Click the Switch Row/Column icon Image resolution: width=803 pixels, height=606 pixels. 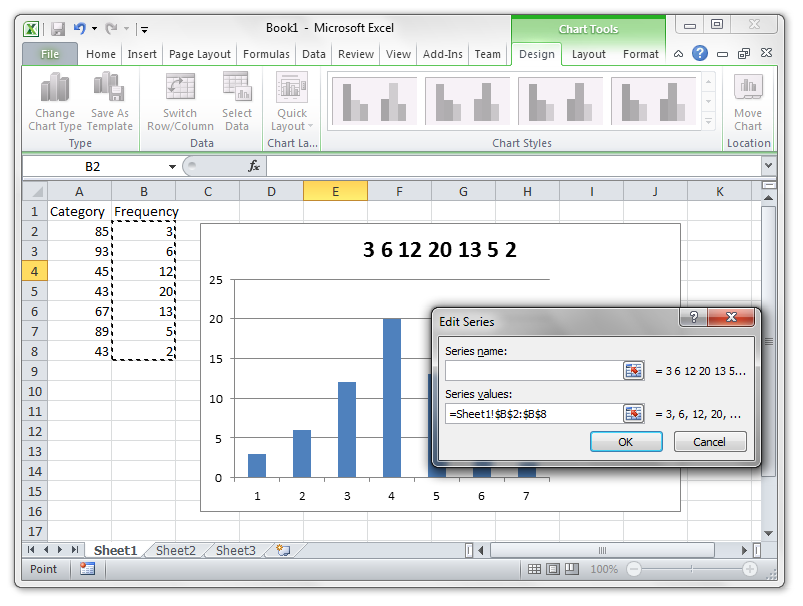pos(180,102)
